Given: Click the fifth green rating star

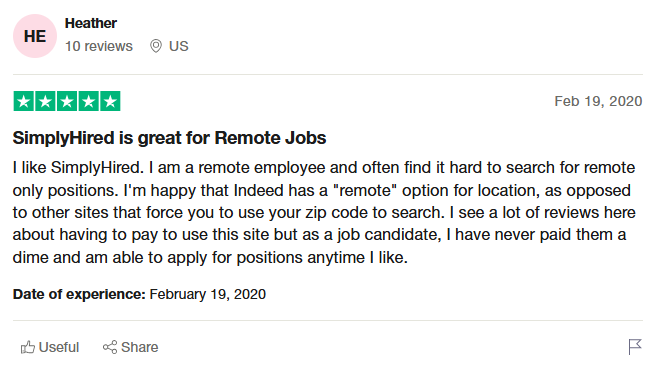Looking at the screenshot, I should pyautogui.click(x=110, y=101).
